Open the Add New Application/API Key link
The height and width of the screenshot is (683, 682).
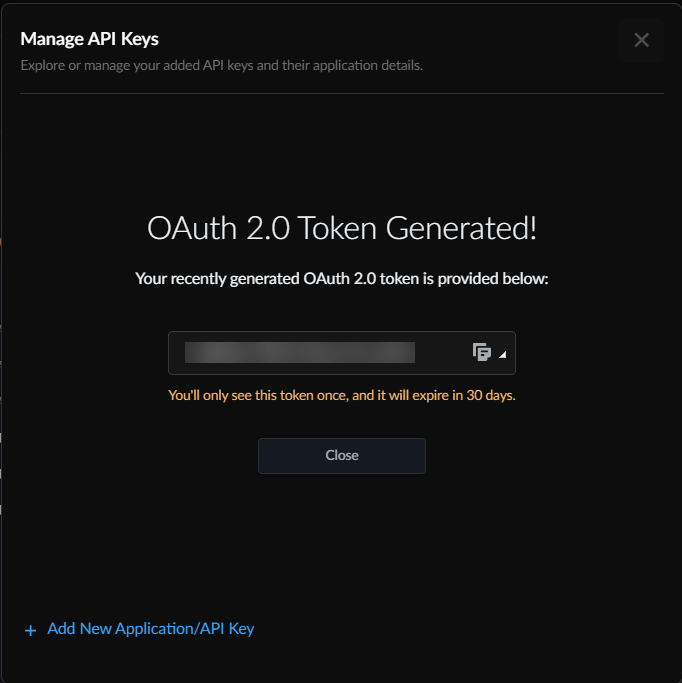point(150,629)
